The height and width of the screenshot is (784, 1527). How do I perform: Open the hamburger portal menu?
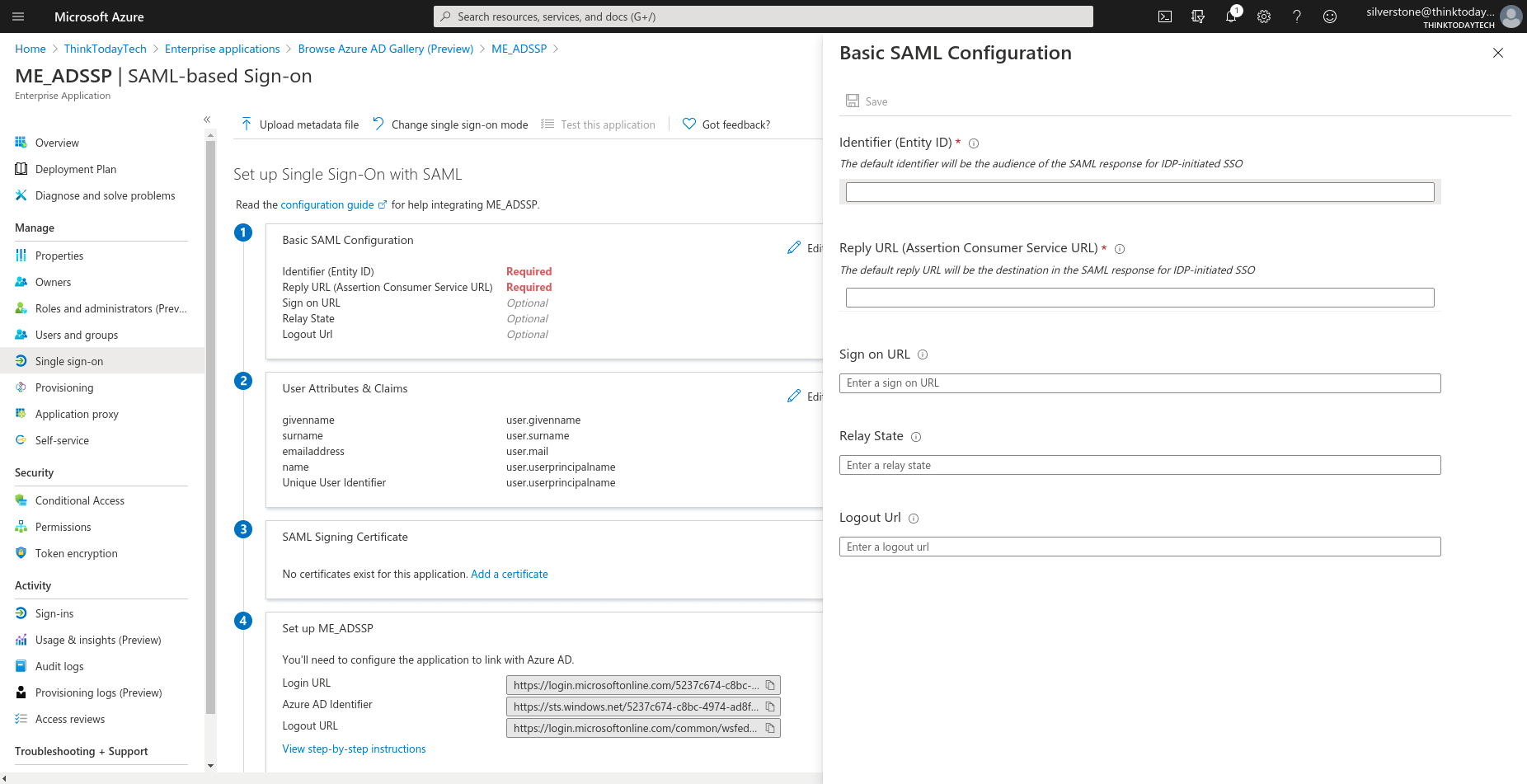(19, 16)
